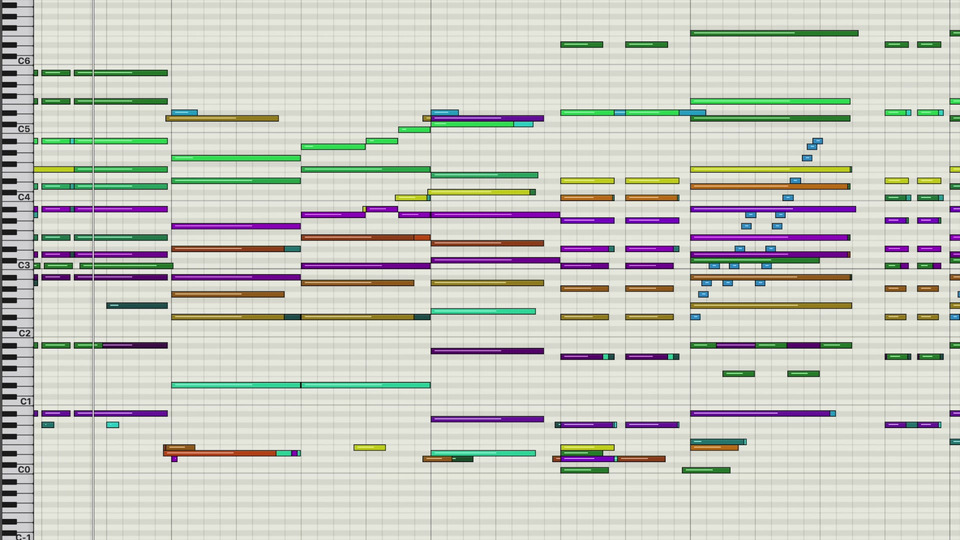The image size is (960, 540).
Task: Select the purple note with blue tail below C1 on the right
Action: [x=763, y=413]
